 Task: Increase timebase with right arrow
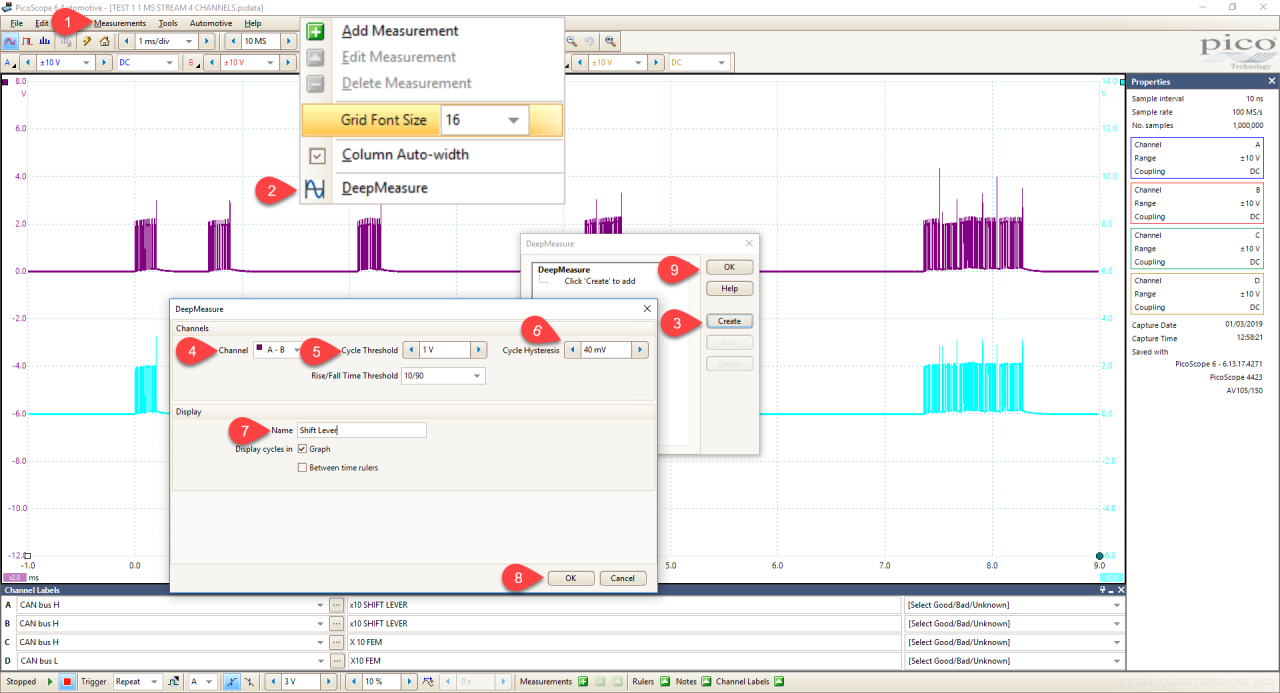pos(206,41)
